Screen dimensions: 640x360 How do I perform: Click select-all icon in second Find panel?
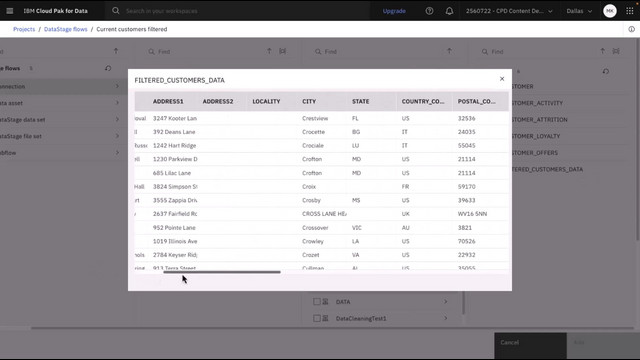tap(282, 51)
